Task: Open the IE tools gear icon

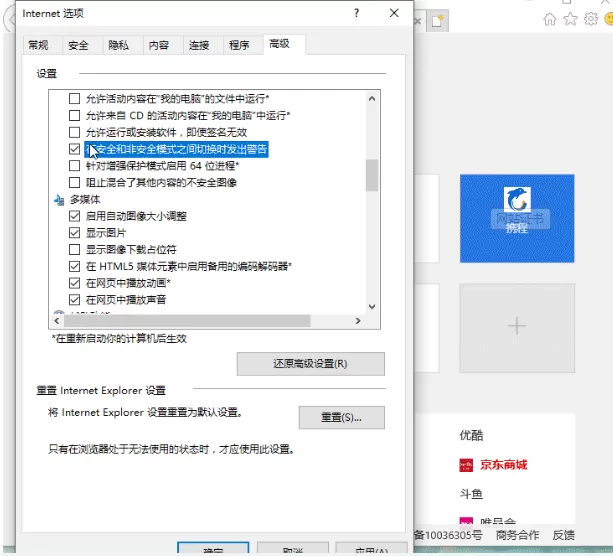Action: pyautogui.click(x=591, y=19)
